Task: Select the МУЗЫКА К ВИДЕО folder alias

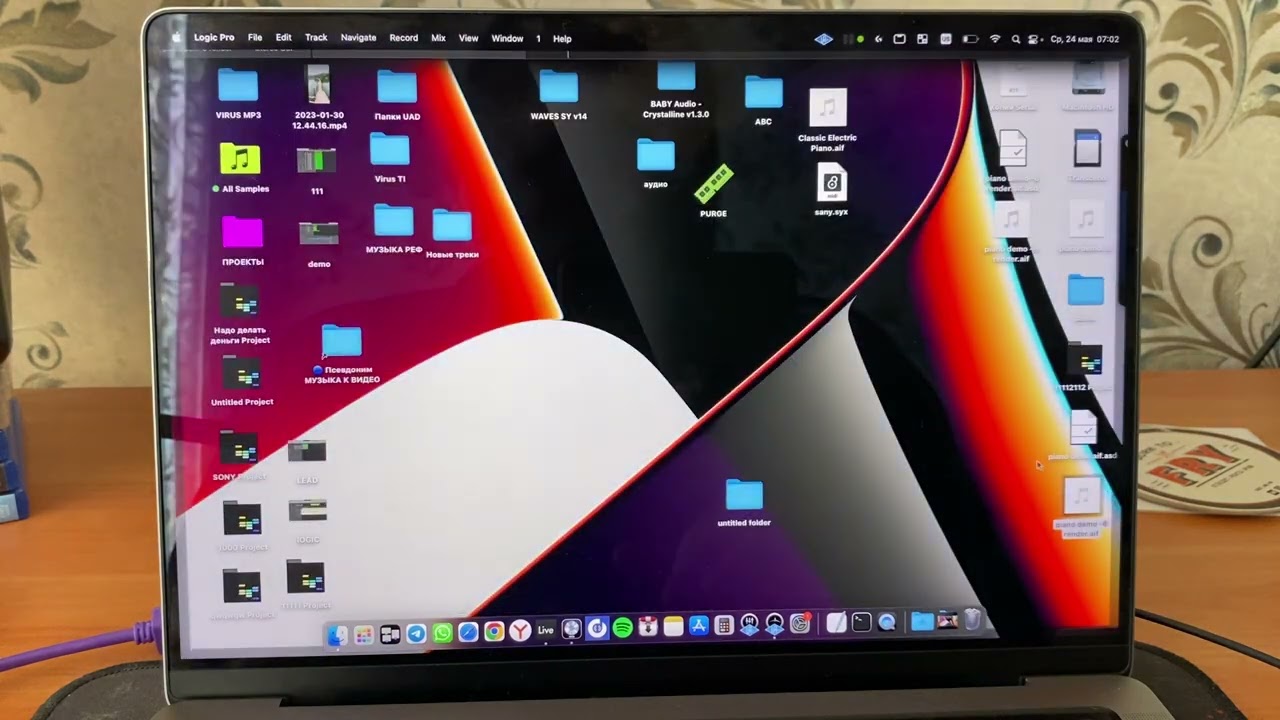Action: 342,354
